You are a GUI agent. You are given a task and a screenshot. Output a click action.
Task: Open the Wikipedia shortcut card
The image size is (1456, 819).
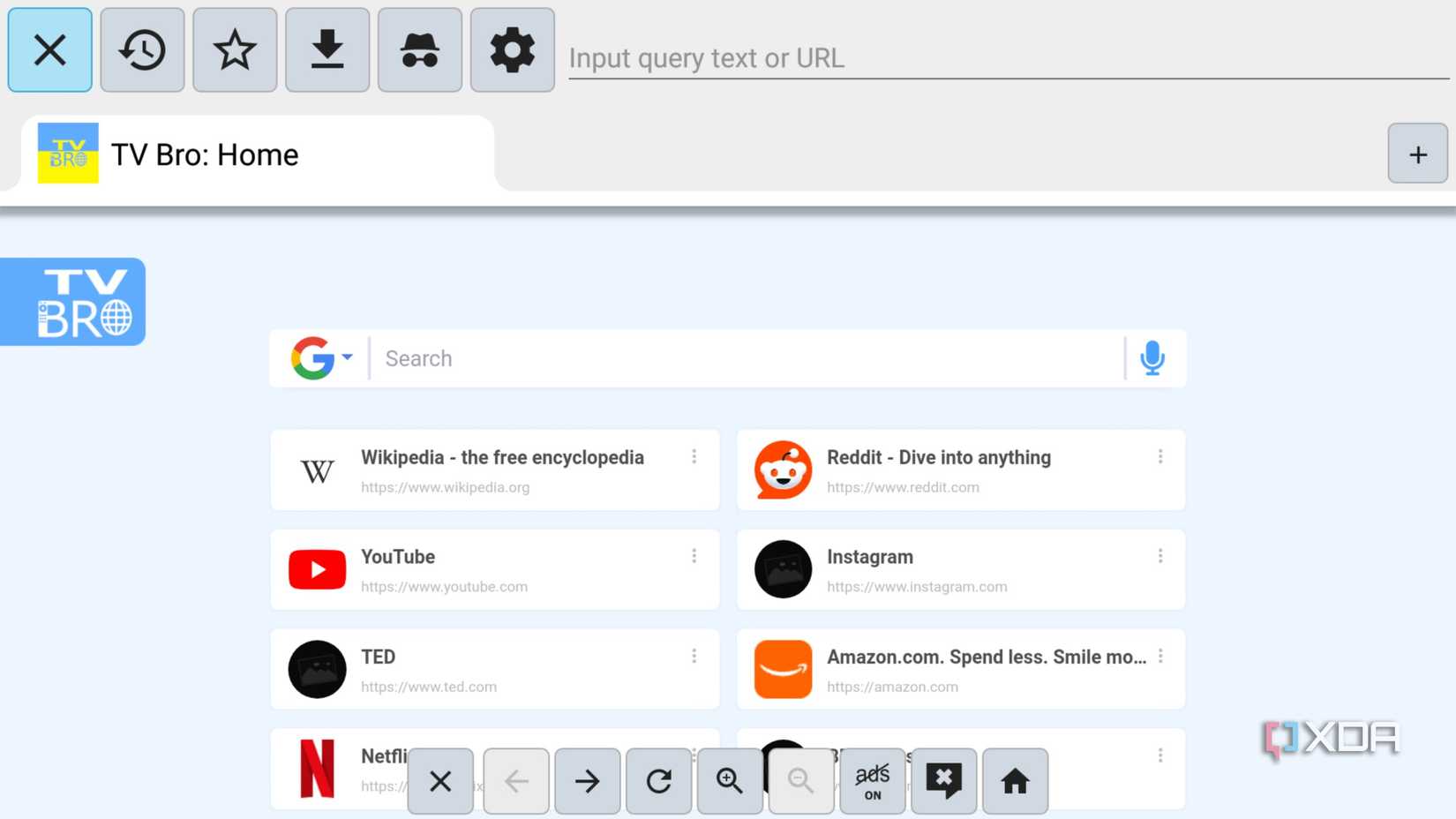click(x=495, y=470)
